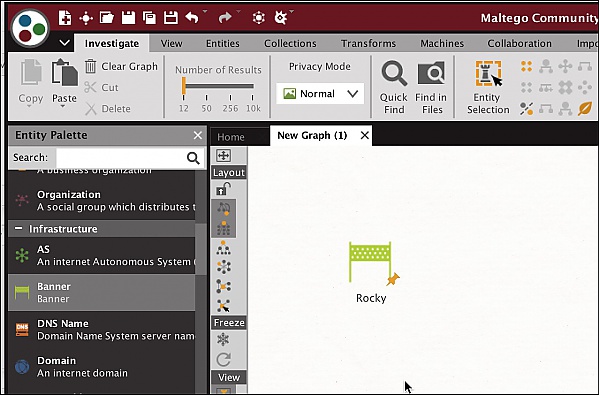Select the New Graph (1) tab

(312, 135)
